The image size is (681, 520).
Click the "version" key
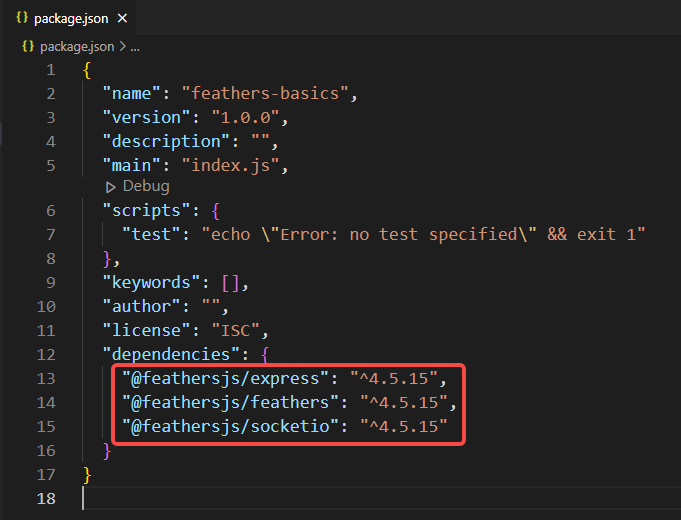pos(146,118)
